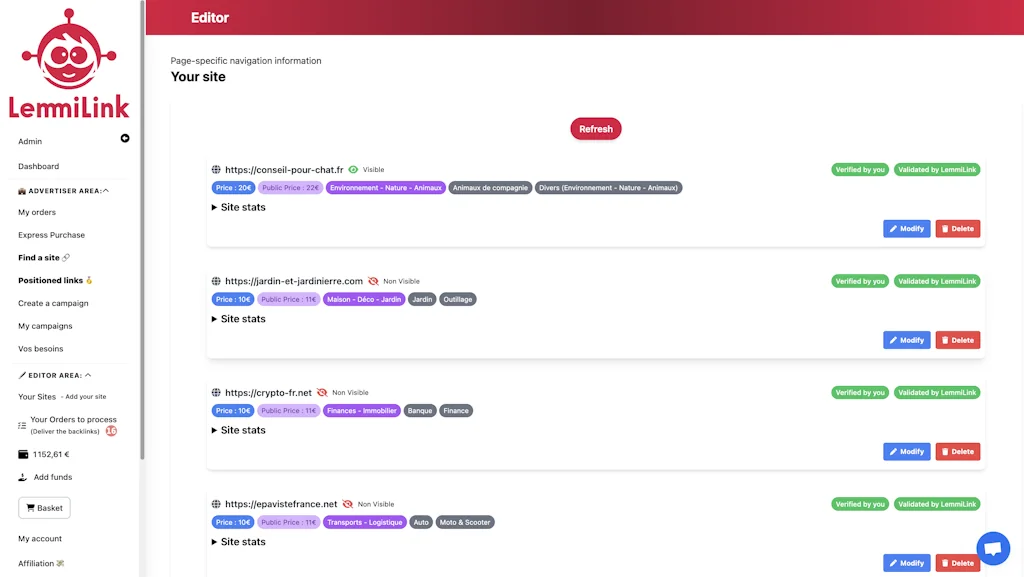
Task: Click the Add your site link
Action: 86,397
